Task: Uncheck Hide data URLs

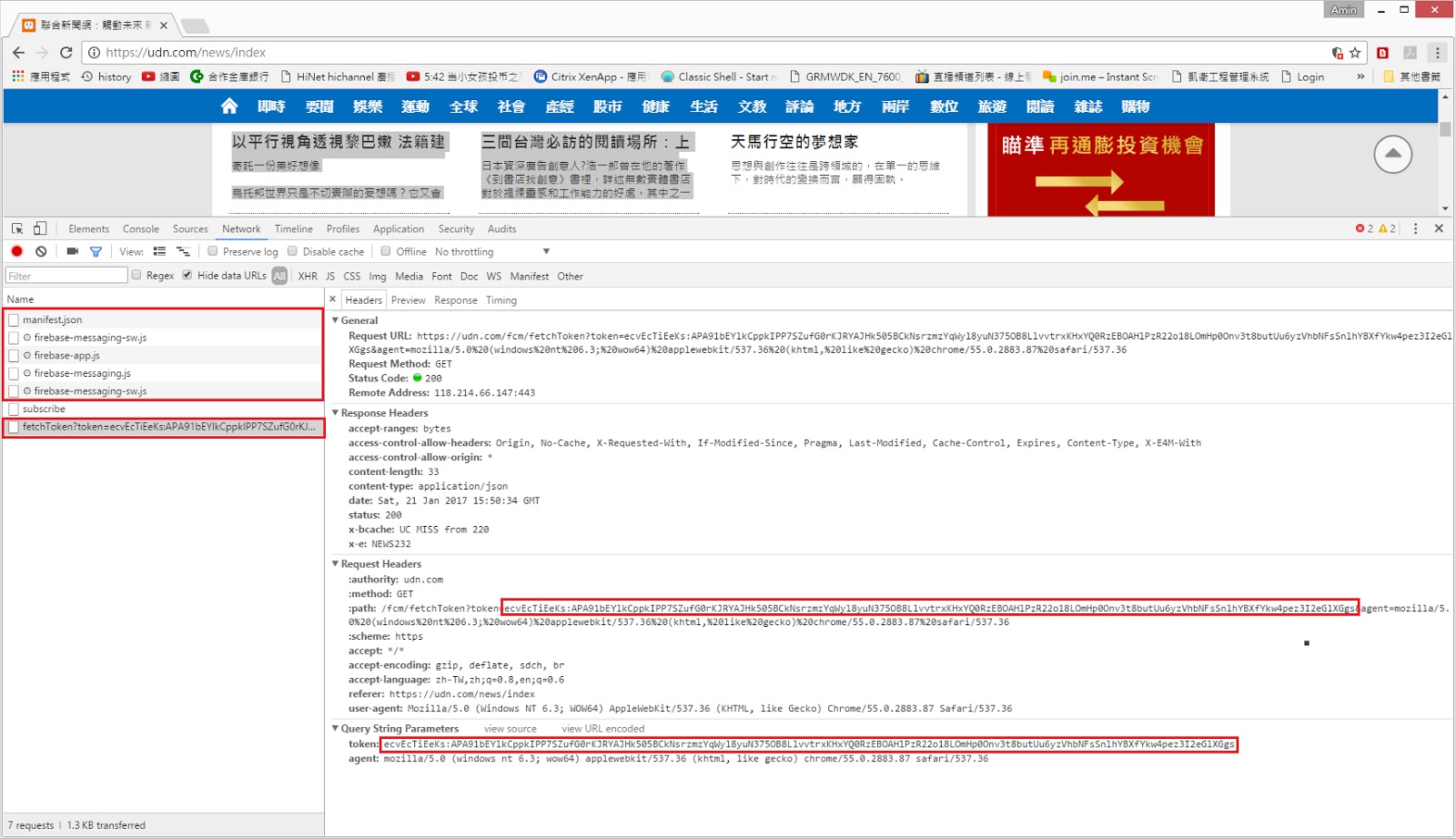Action: pyautogui.click(x=187, y=275)
